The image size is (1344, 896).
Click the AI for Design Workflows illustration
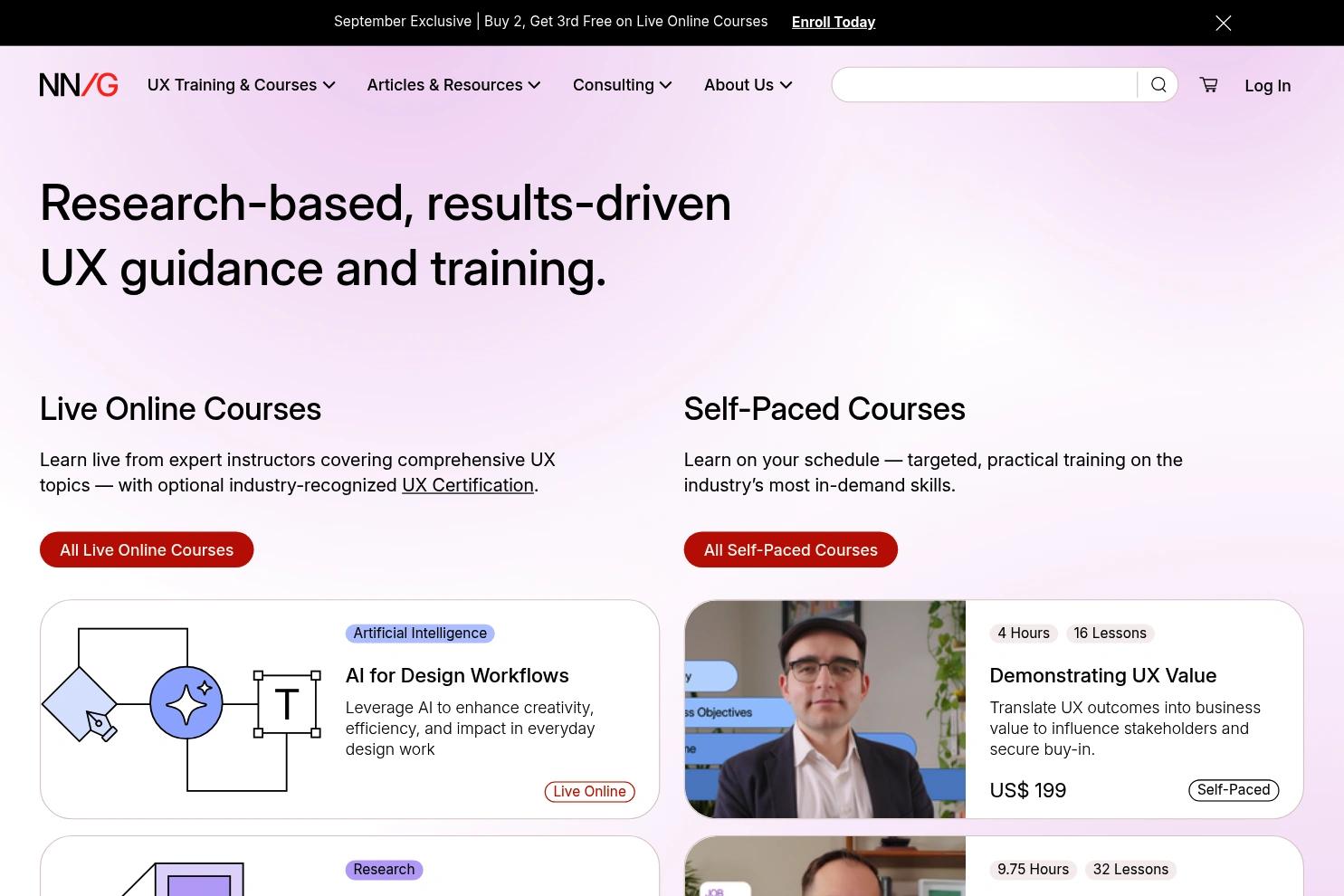click(182, 710)
